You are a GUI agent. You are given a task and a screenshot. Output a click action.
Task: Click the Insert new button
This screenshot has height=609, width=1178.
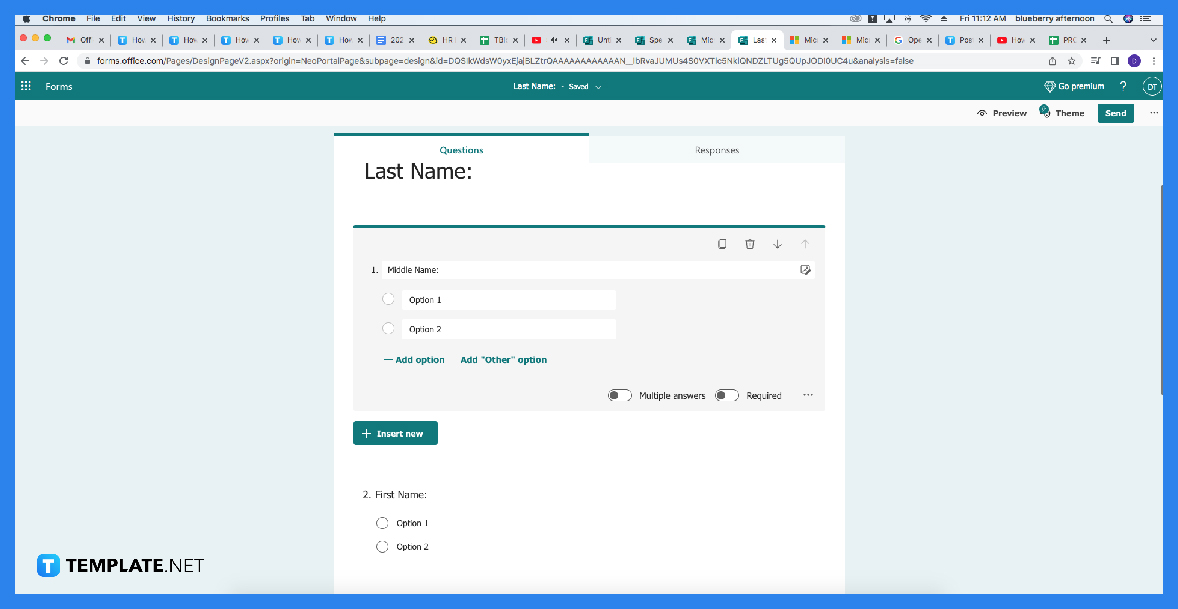[395, 433]
